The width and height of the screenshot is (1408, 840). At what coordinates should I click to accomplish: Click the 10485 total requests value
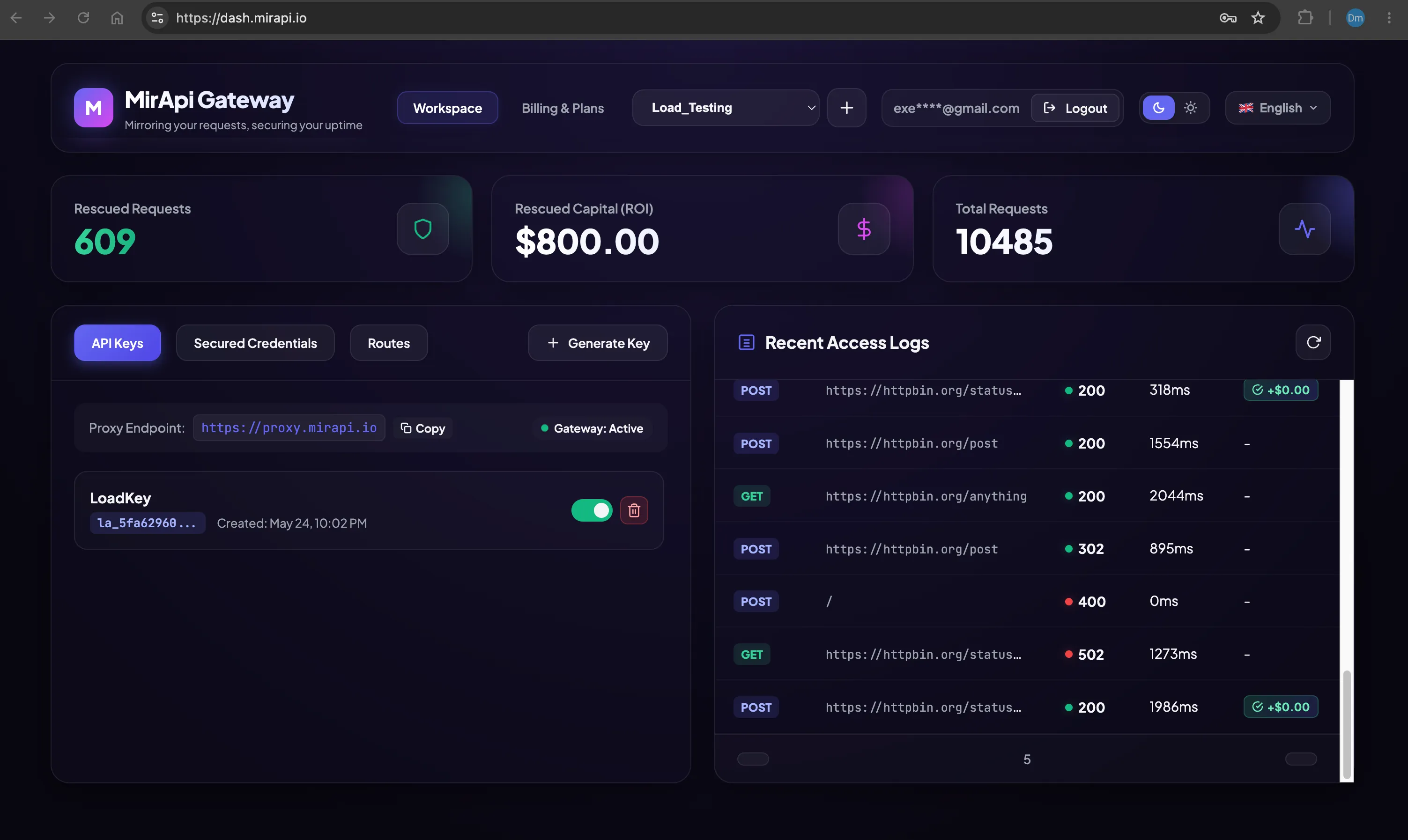(x=1004, y=242)
